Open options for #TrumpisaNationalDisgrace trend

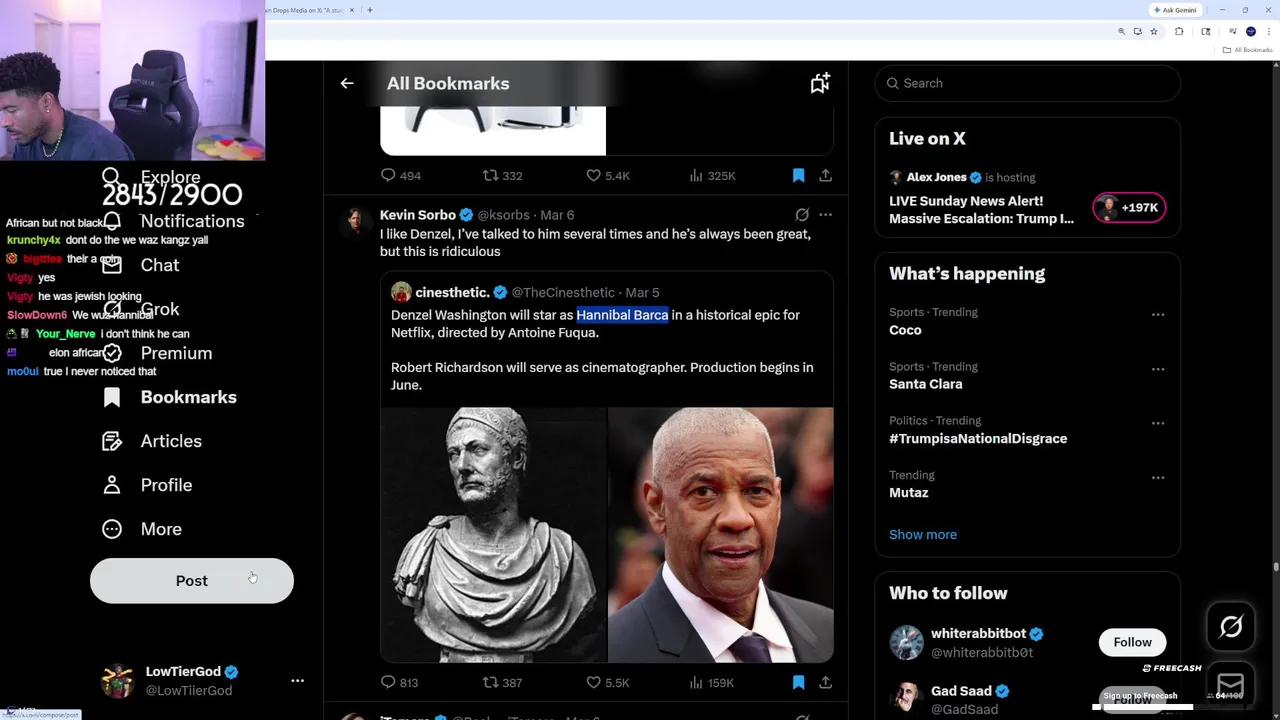(x=1157, y=423)
